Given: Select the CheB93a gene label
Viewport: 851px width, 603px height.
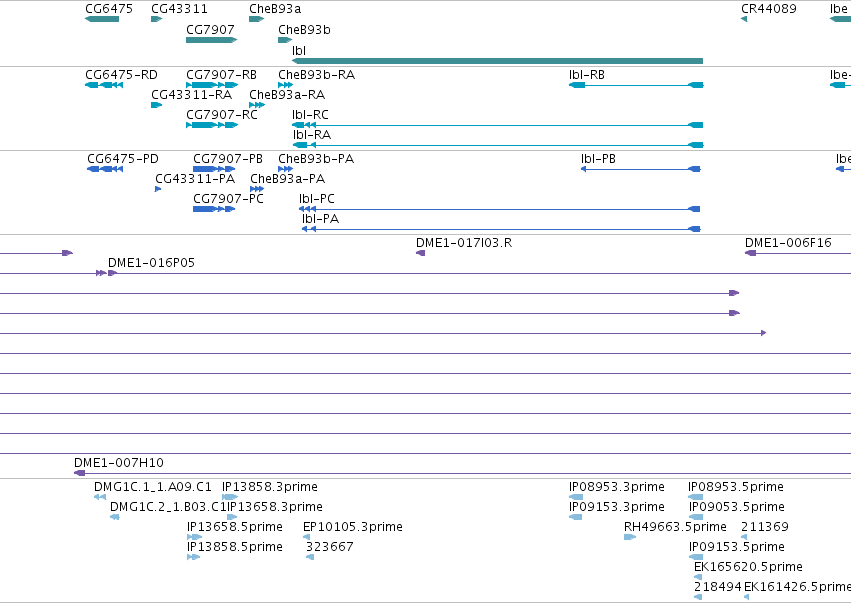Looking at the screenshot, I should click(x=275, y=9).
